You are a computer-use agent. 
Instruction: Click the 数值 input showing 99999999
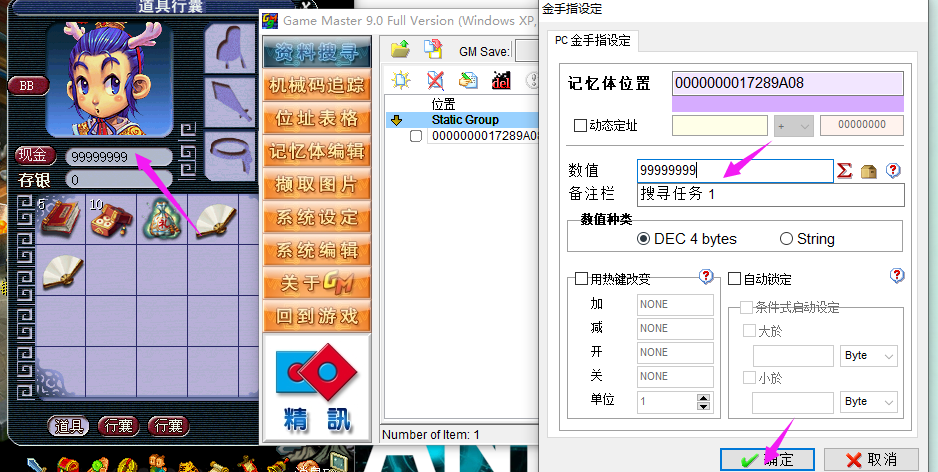tap(735, 170)
